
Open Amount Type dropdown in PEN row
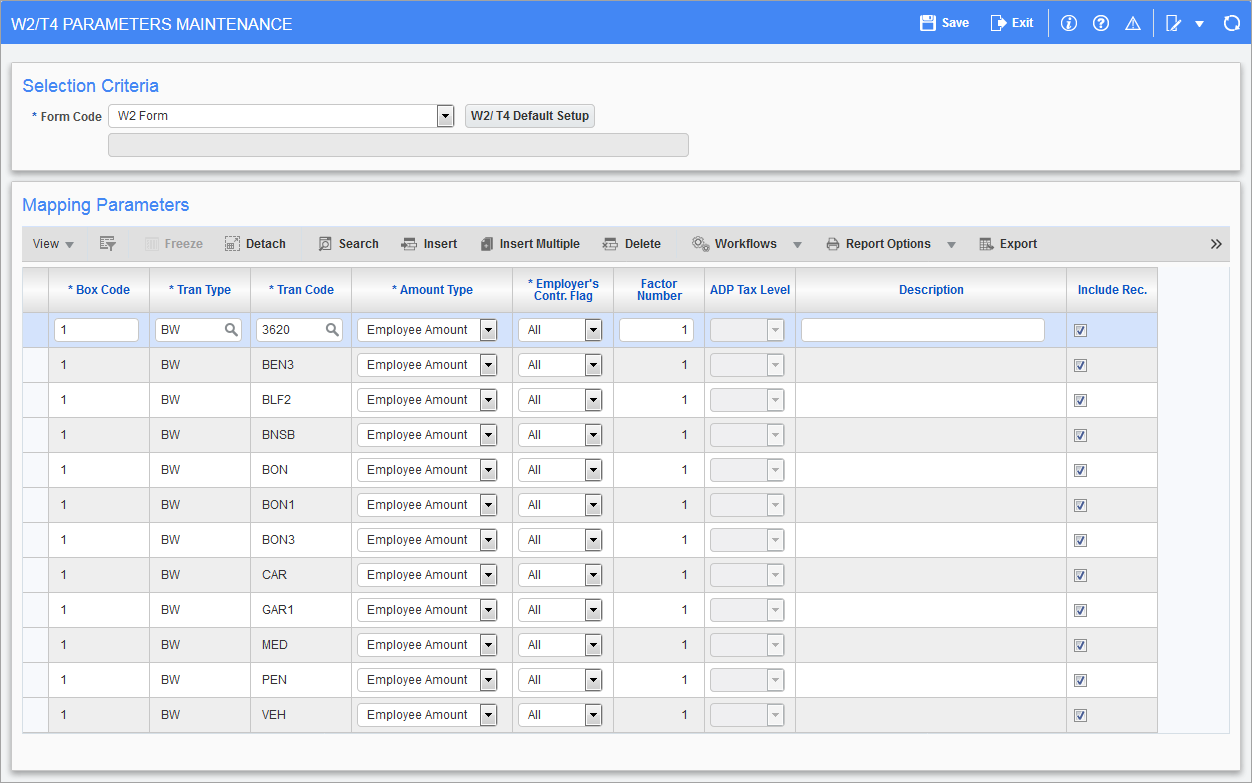pyautogui.click(x=488, y=680)
